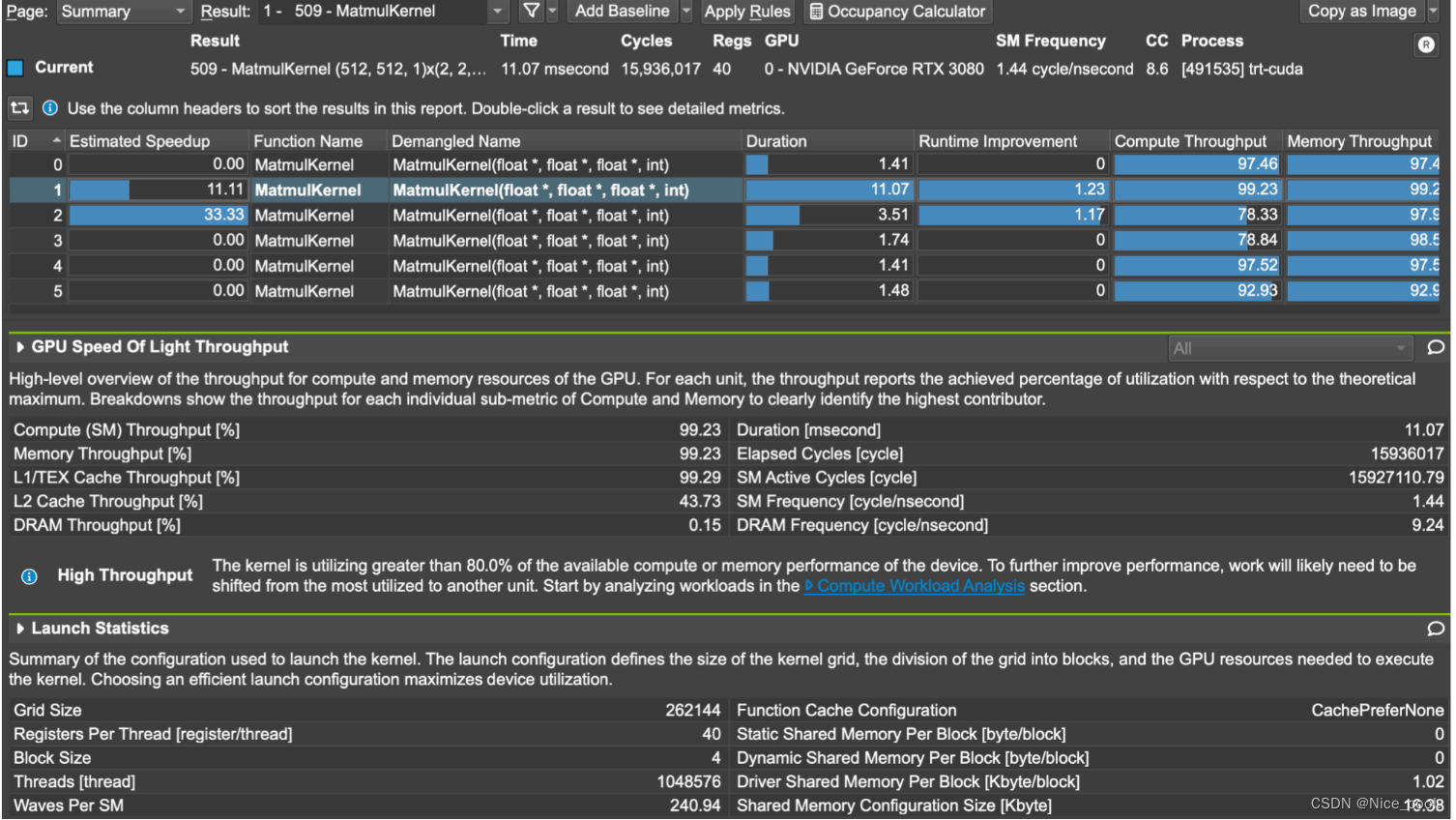Viewport: 1456px width, 820px height.
Task: Open the Copy as Image dropdown arrow
Action: tap(1434, 12)
